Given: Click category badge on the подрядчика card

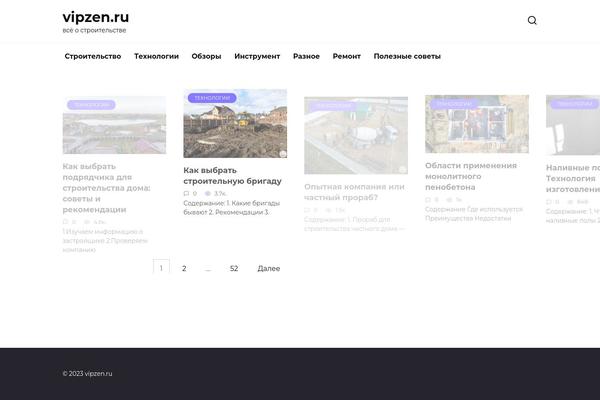Looking at the screenshot, I should [91, 105].
